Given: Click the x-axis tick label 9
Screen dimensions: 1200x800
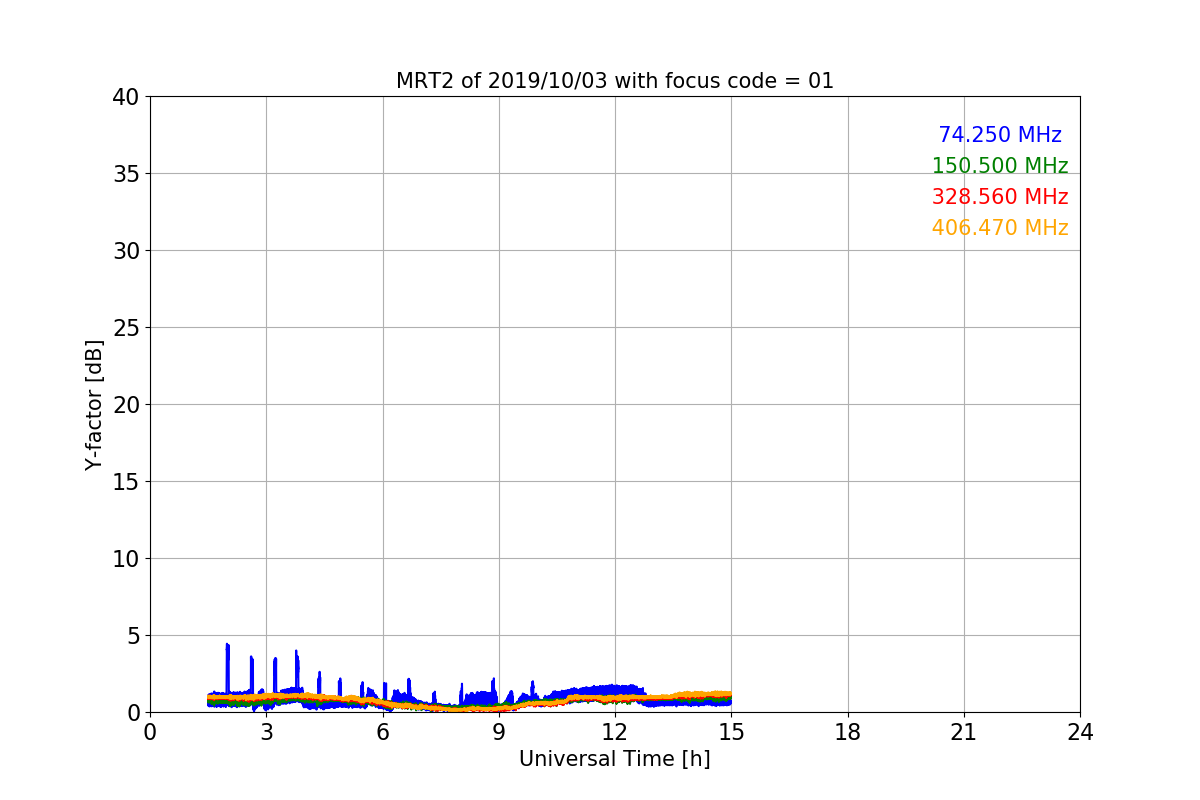Looking at the screenshot, I should click(499, 732).
